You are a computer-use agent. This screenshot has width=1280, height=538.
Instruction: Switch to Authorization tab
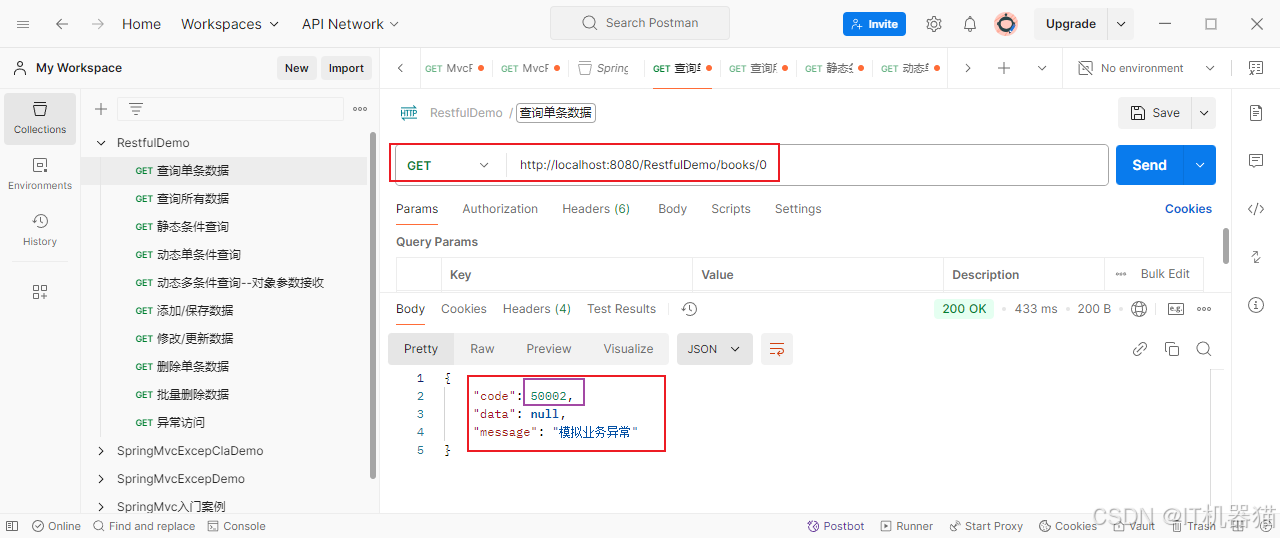[500, 209]
